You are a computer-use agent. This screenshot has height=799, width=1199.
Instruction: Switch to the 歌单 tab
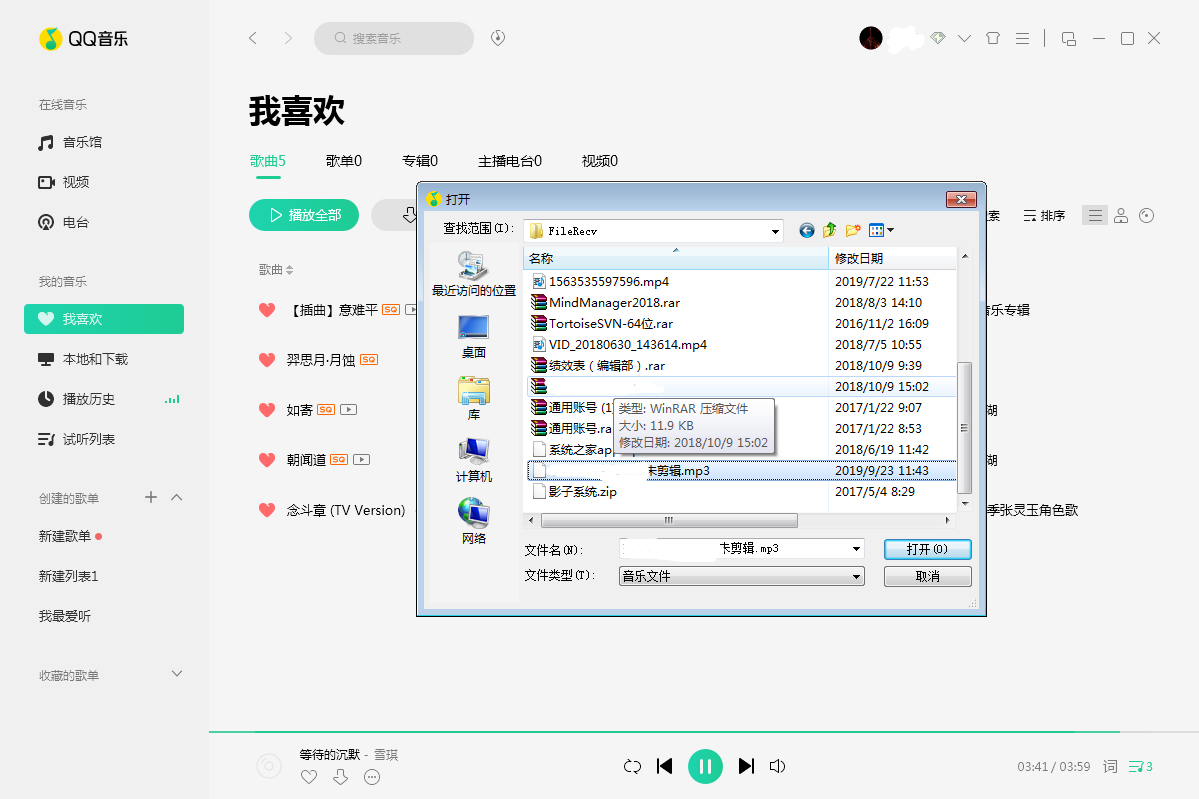(343, 160)
